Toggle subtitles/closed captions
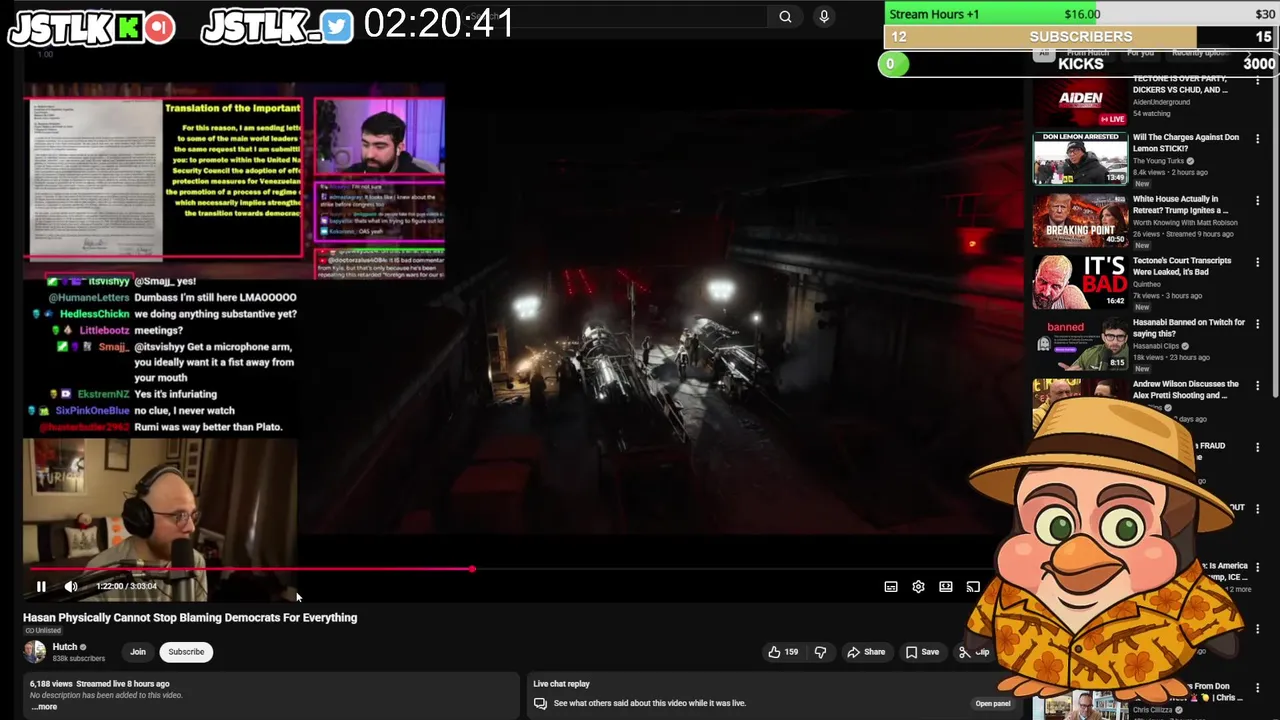This screenshot has width=1280, height=720. tap(891, 587)
